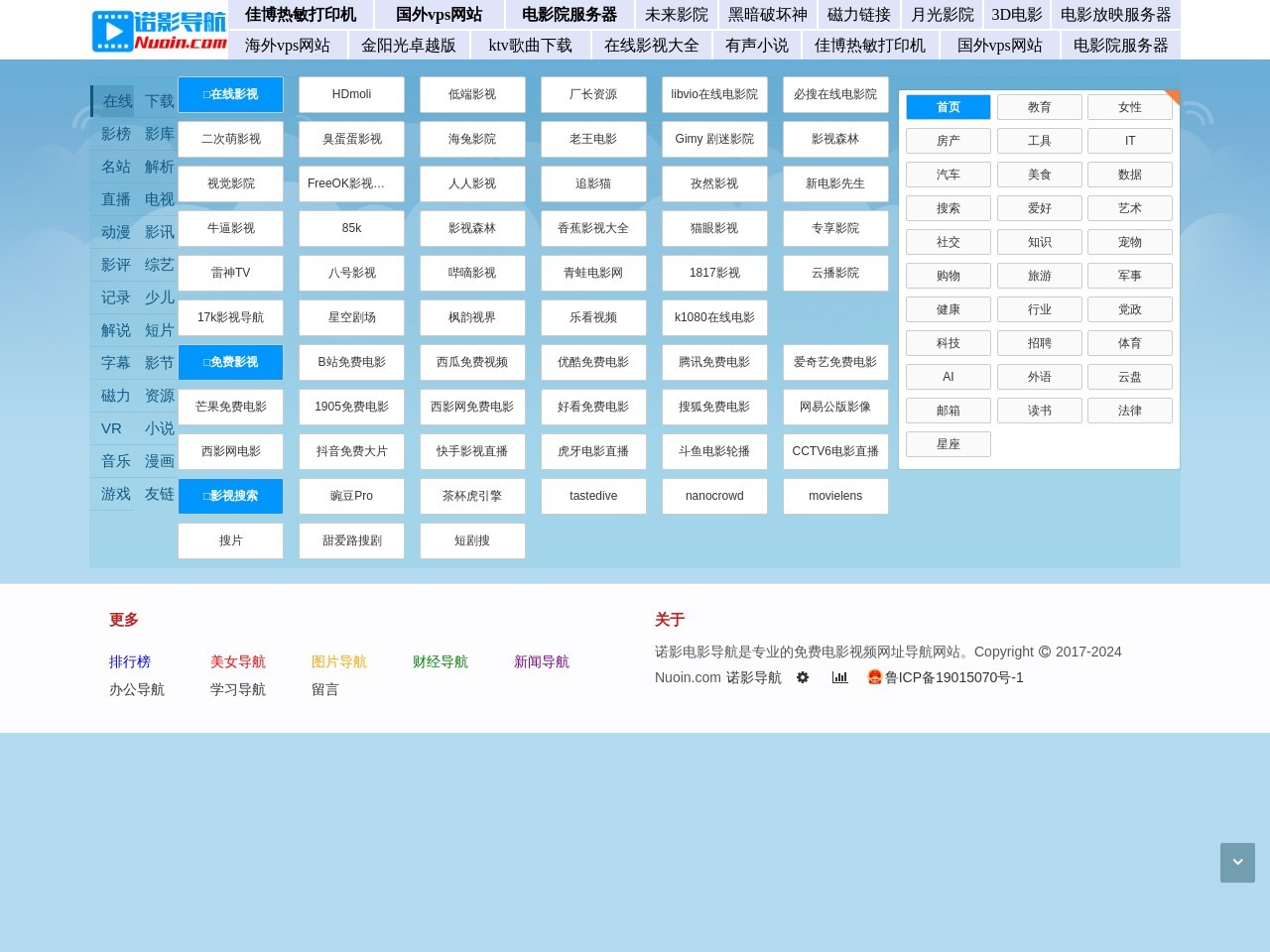Image resolution: width=1270 pixels, height=952 pixels.
Task: Open the 有声小说 banner link
Action: 757,46
